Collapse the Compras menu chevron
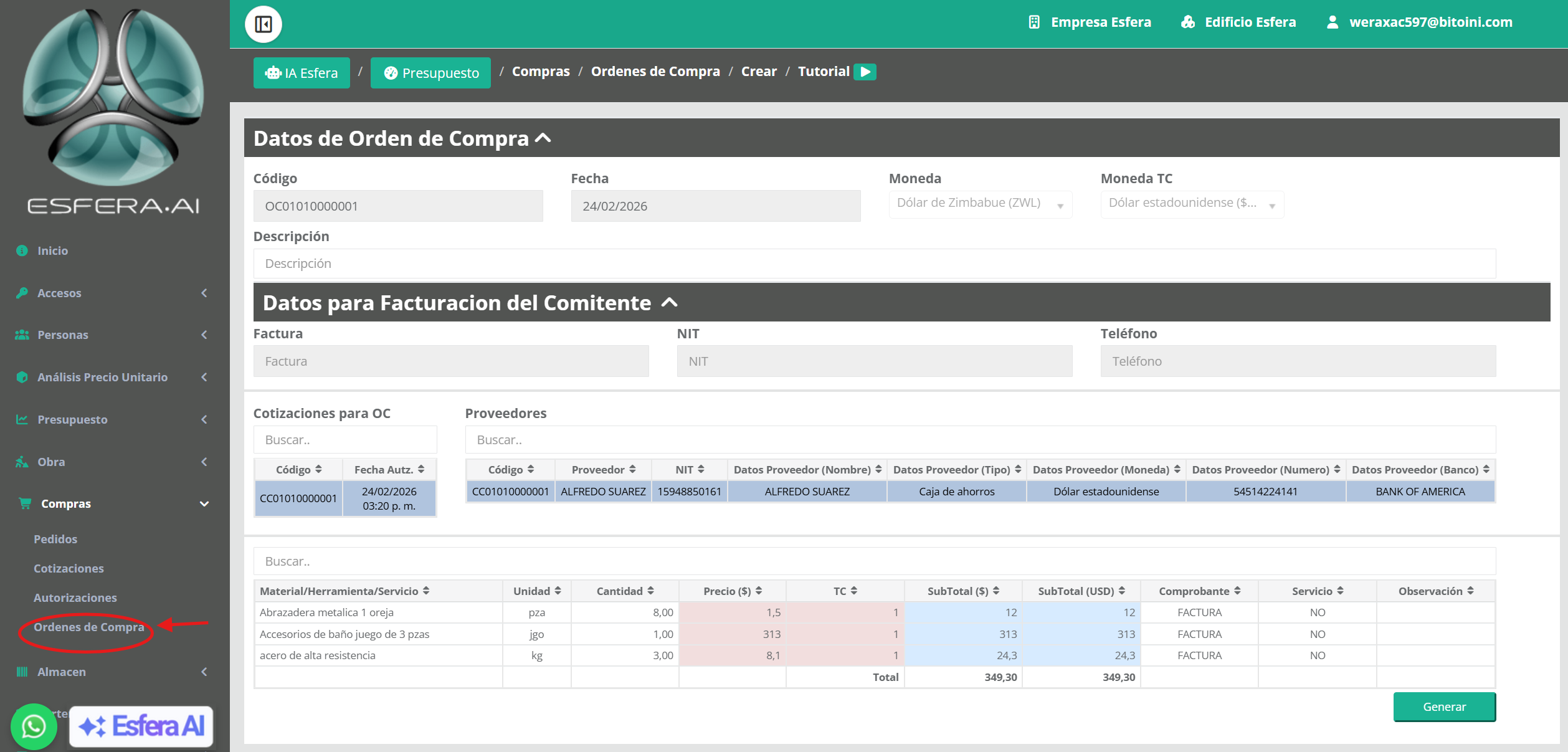Image resolution: width=1568 pixels, height=752 pixels. click(204, 503)
